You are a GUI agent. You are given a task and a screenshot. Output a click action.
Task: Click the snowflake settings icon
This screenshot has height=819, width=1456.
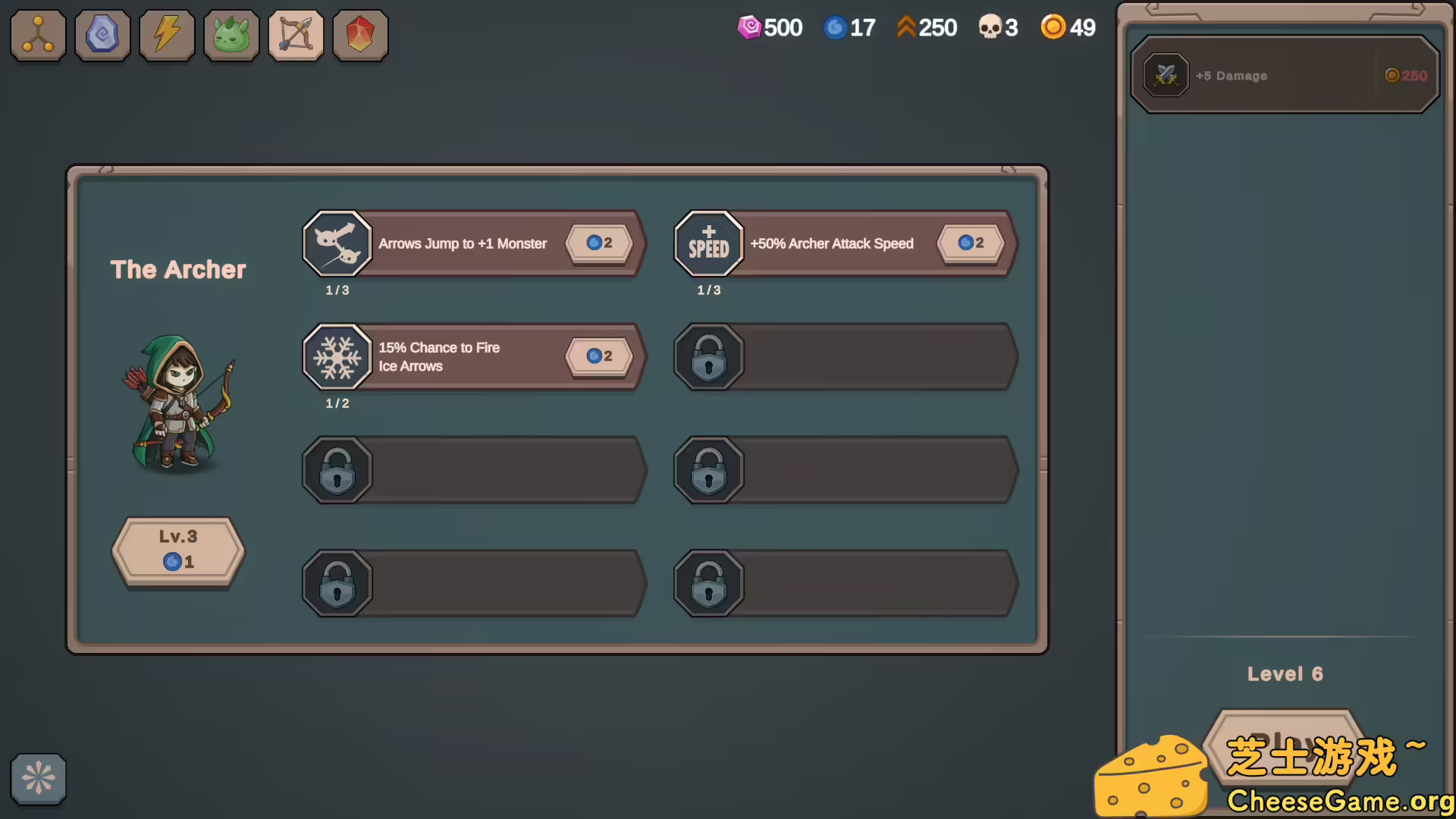(38, 778)
